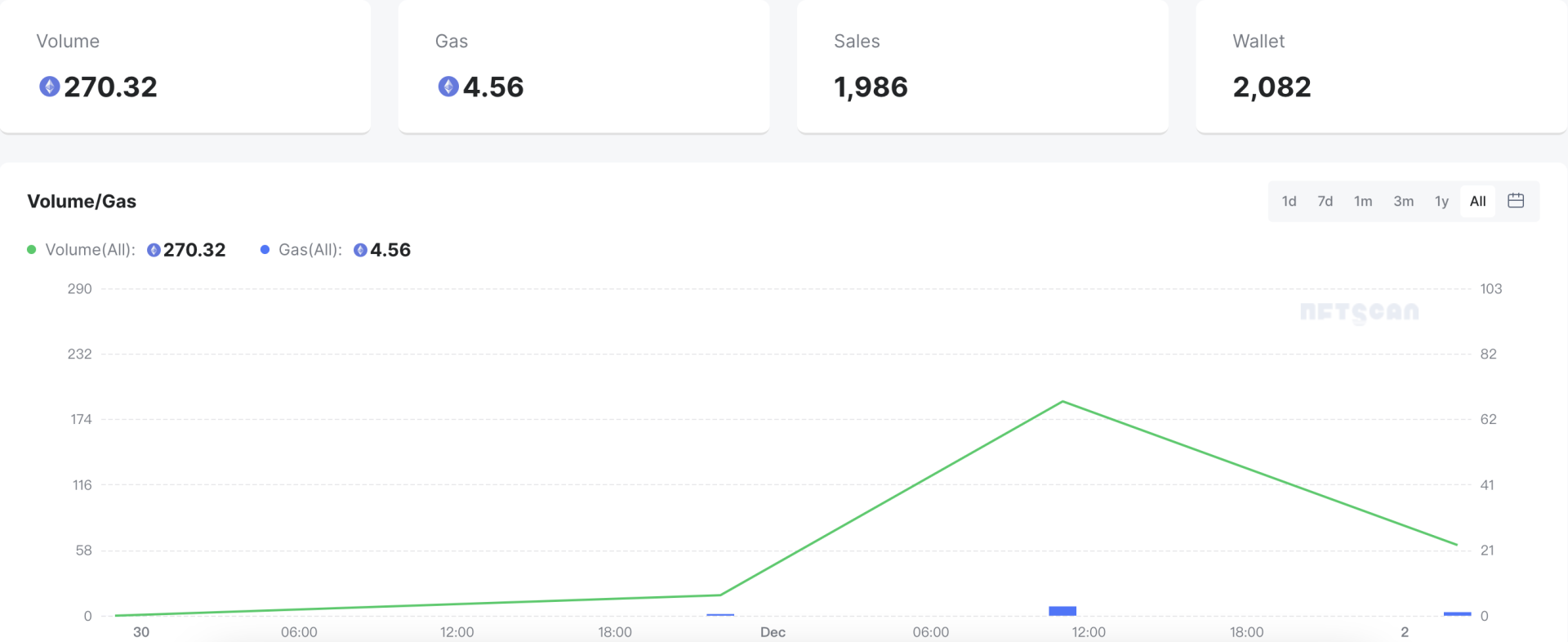
Task: Click the Ethereum icon in the Gas card
Action: (x=448, y=87)
